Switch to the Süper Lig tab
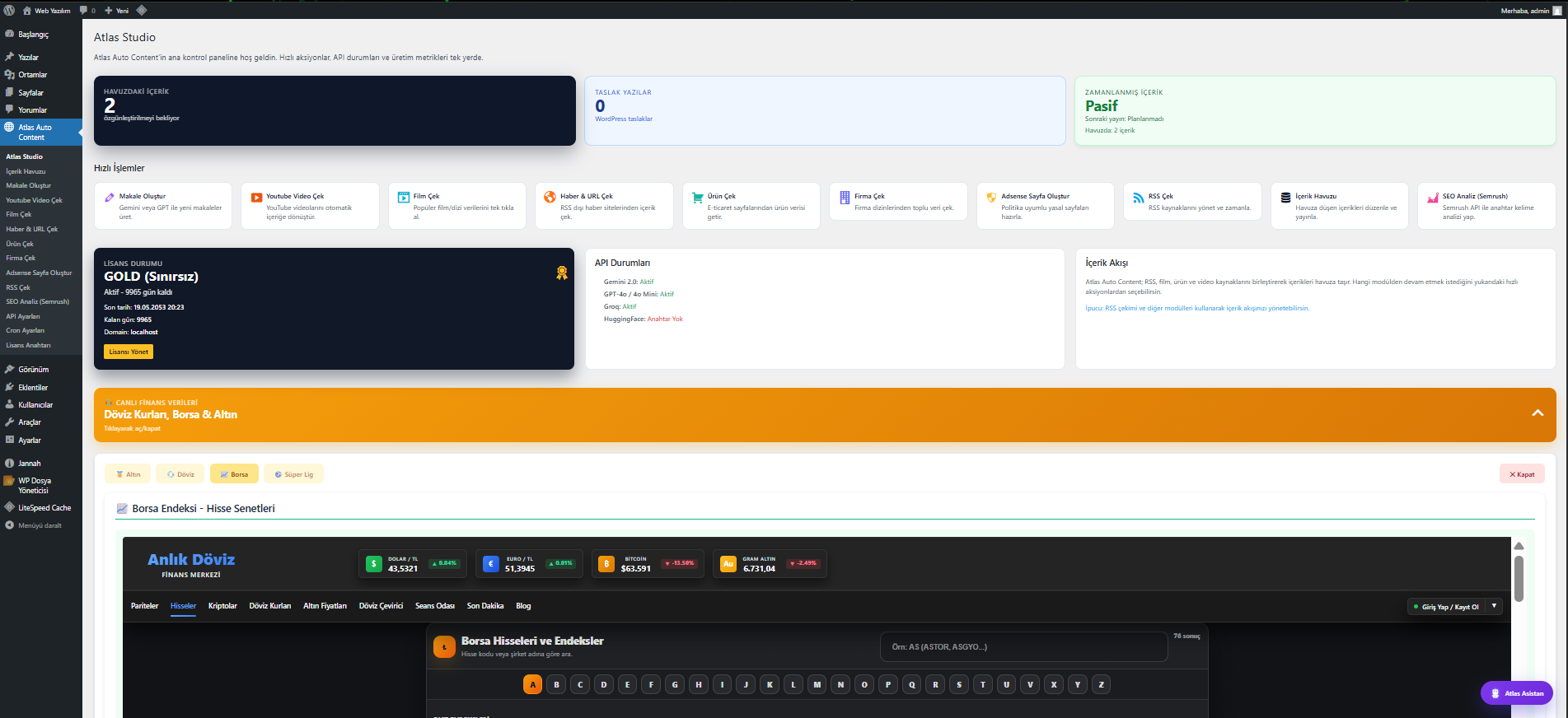This screenshot has height=718, width=1568. pyautogui.click(x=294, y=474)
